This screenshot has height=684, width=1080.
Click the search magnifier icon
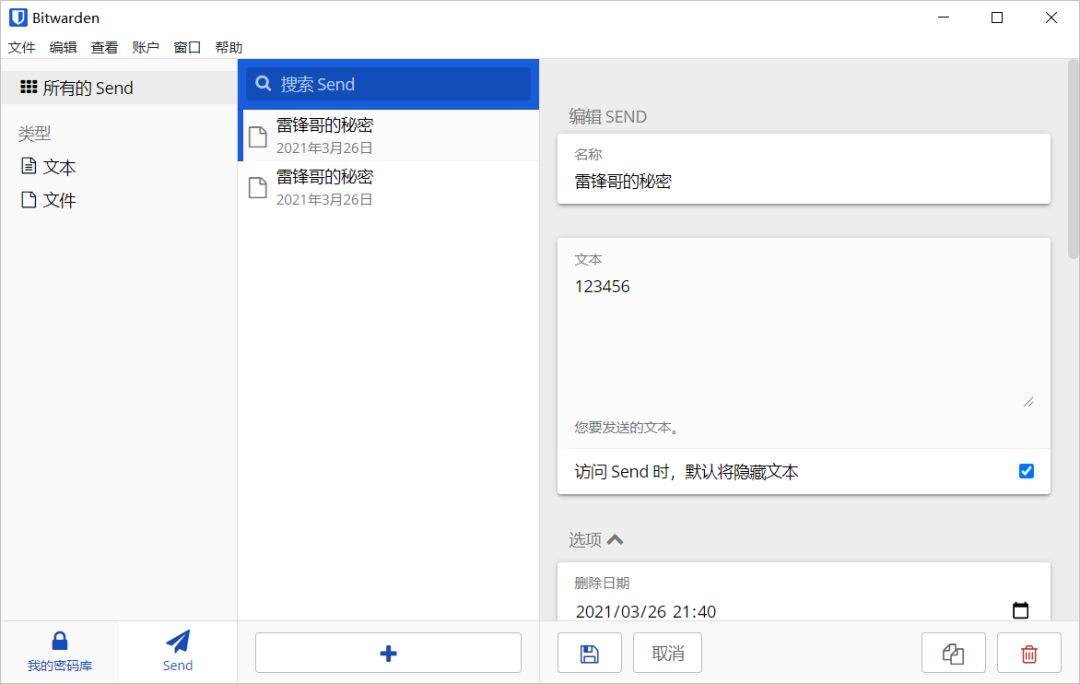point(263,84)
